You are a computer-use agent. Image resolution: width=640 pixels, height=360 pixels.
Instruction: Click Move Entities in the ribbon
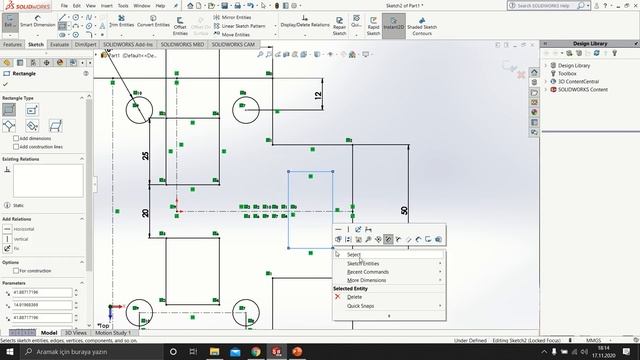coord(231,34)
